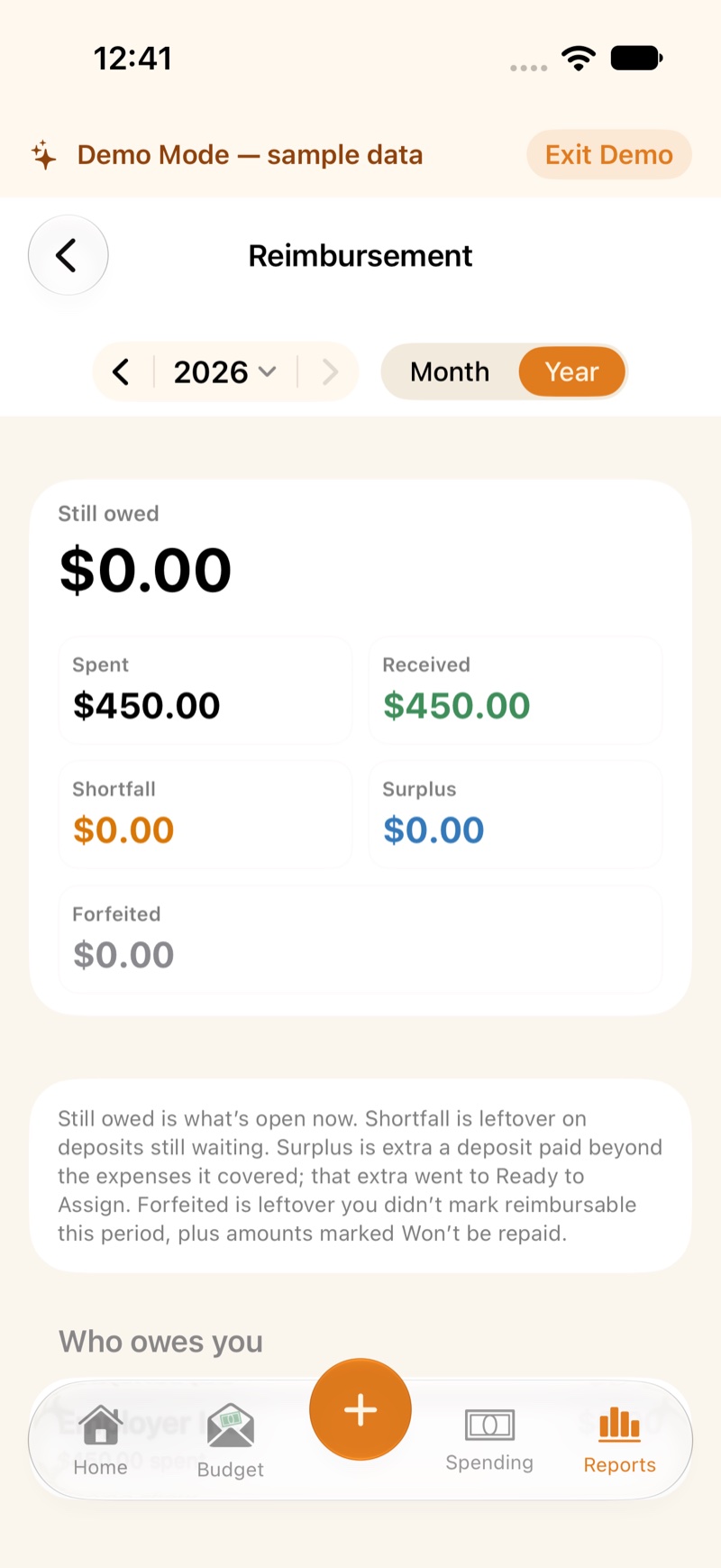Tap the Shortfall $0.00 card
This screenshot has height=1568, width=721.
point(205,815)
